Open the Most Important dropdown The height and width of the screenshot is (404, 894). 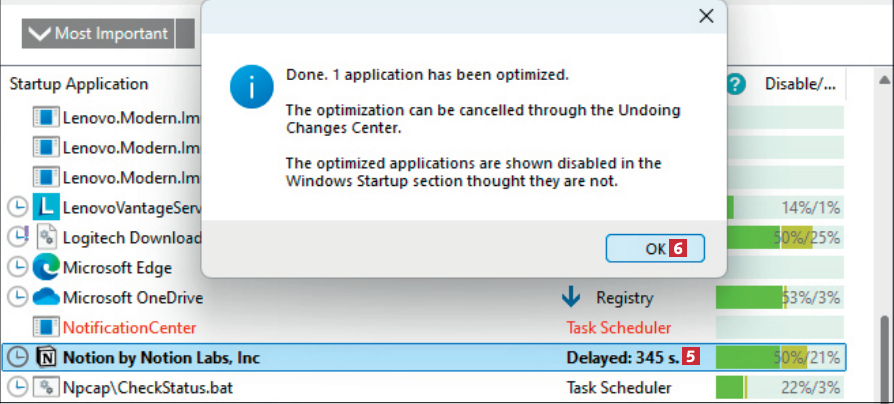pos(98,34)
